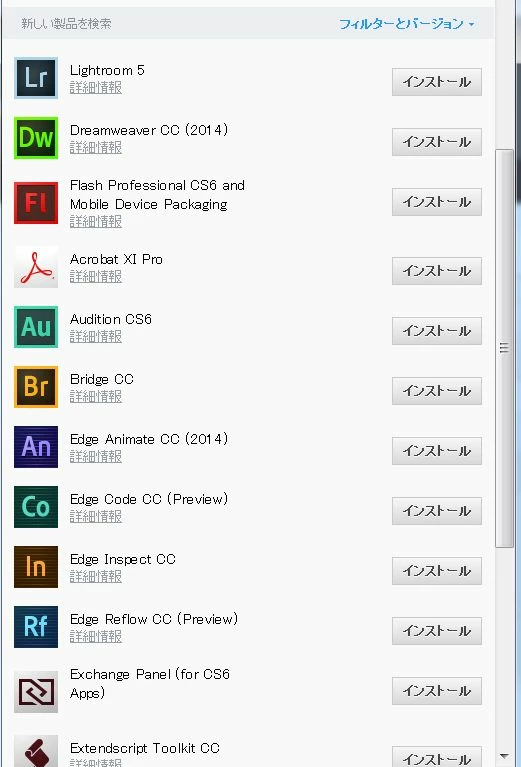The width and height of the screenshot is (521, 767).
Task: Open 詳細情報 link under Edge Code CC
Action: 96,517
